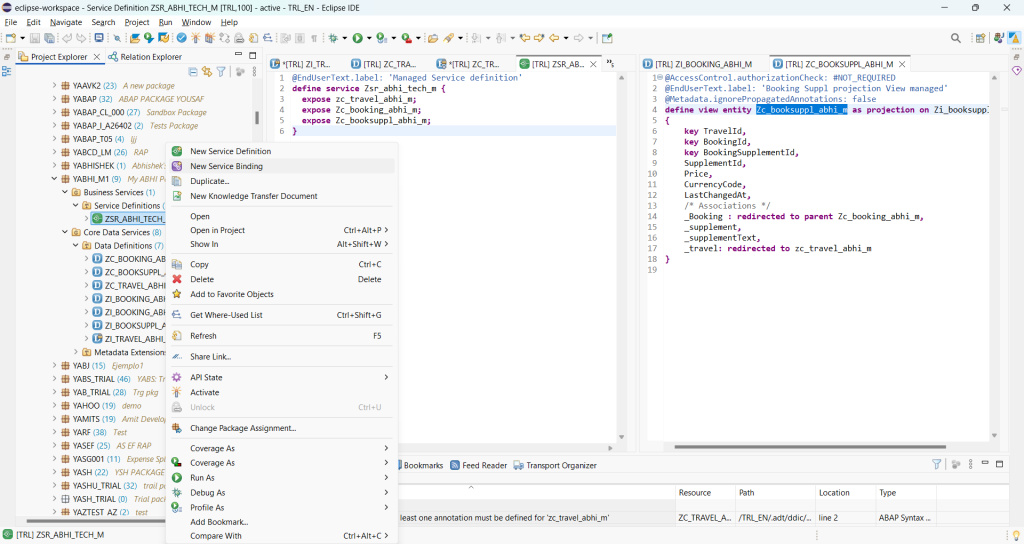This screenshot has height=544, width=1024.
Task: Show hidden editor tabs list chevron
Action: [610, 63]
